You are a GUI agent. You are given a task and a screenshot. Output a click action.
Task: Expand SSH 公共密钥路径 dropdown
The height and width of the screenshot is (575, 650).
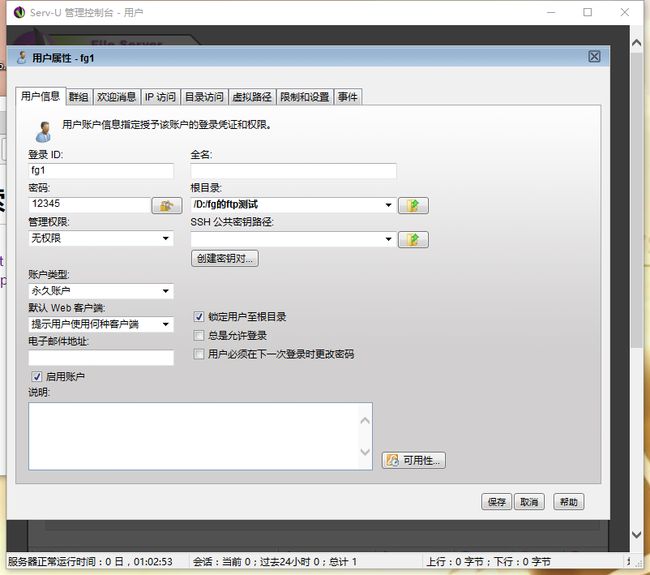click(x=388, y=239)
